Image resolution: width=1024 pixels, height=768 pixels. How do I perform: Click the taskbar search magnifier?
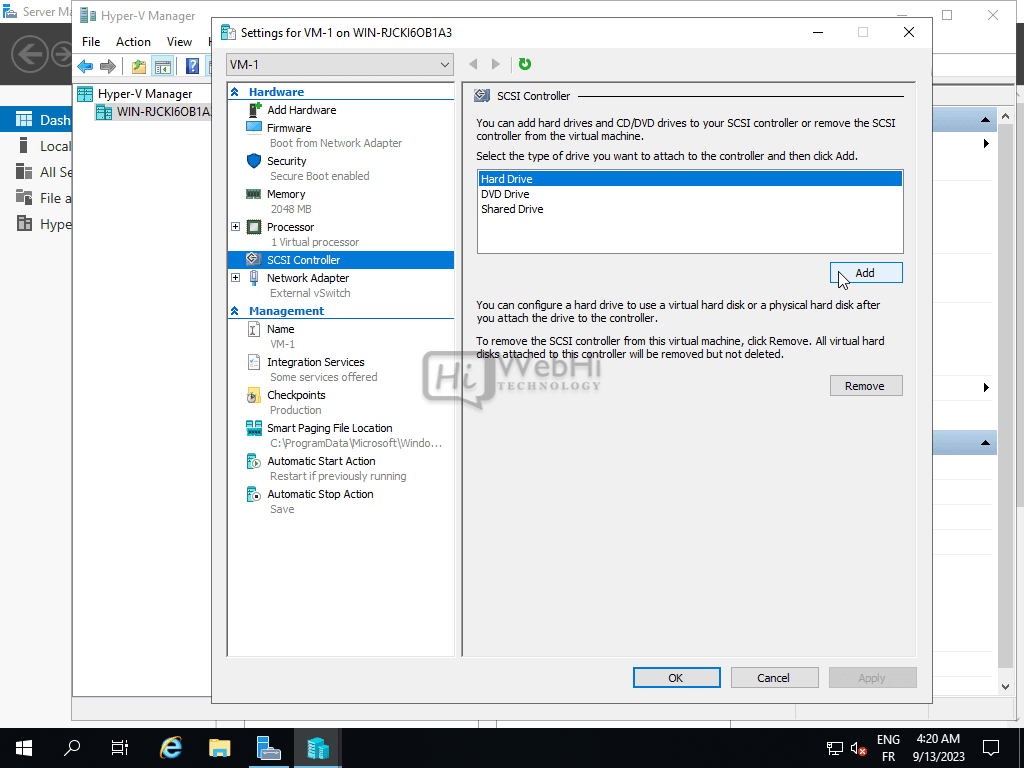click(72, 747)
